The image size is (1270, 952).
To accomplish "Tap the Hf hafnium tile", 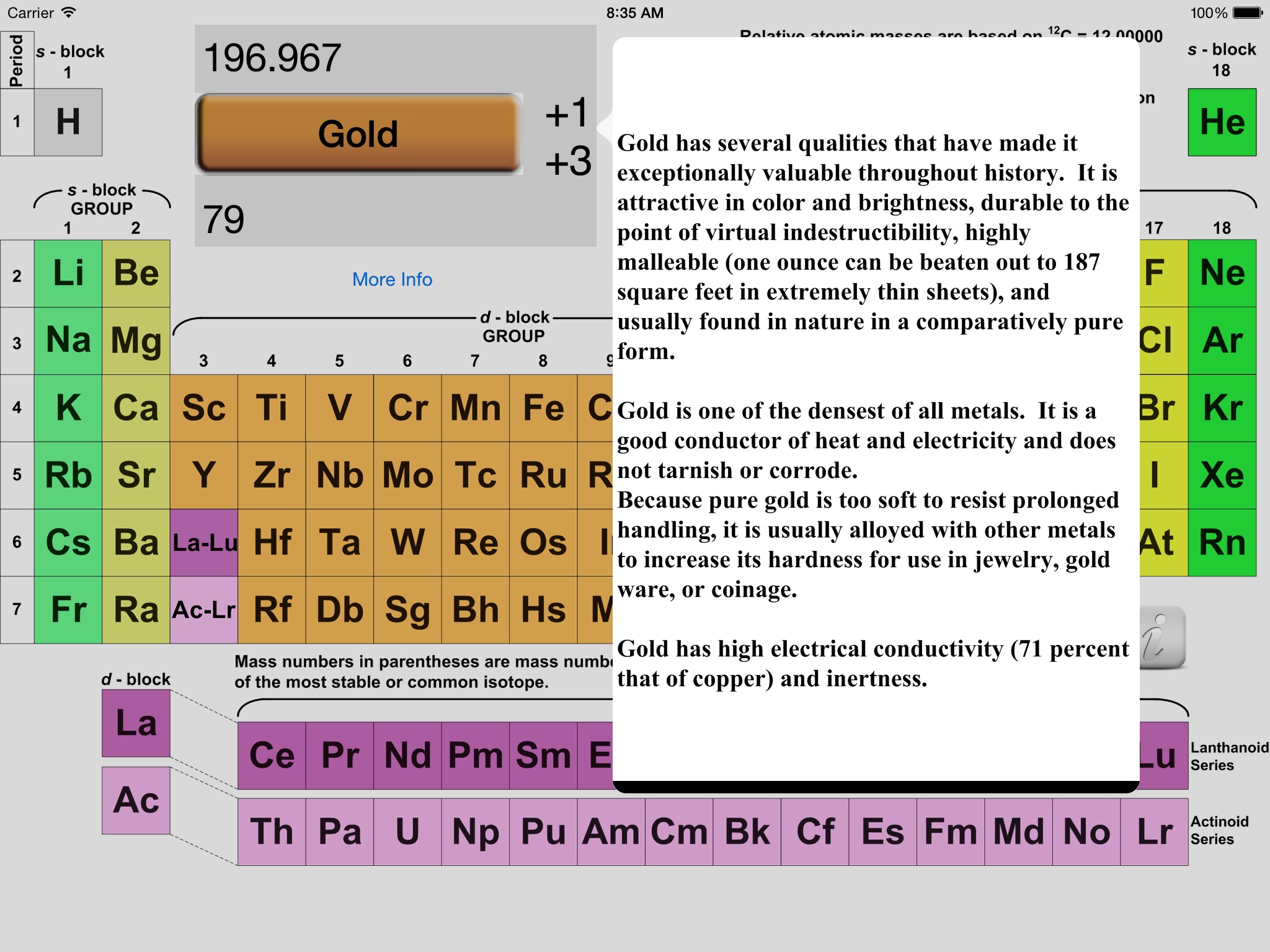I will tap(272, 543).
